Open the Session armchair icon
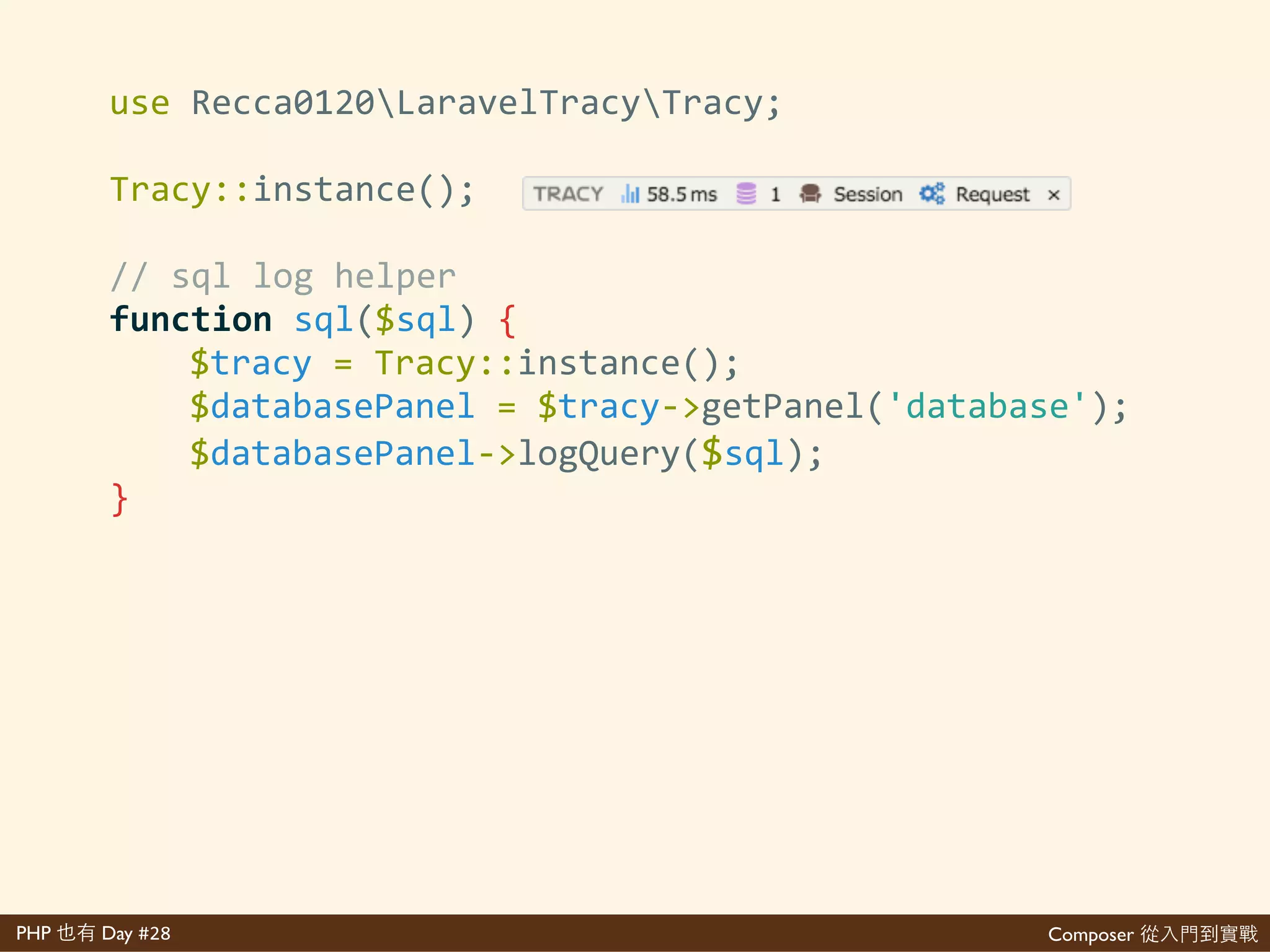This screenshot has height=952, width=1270. pos(810,194)
